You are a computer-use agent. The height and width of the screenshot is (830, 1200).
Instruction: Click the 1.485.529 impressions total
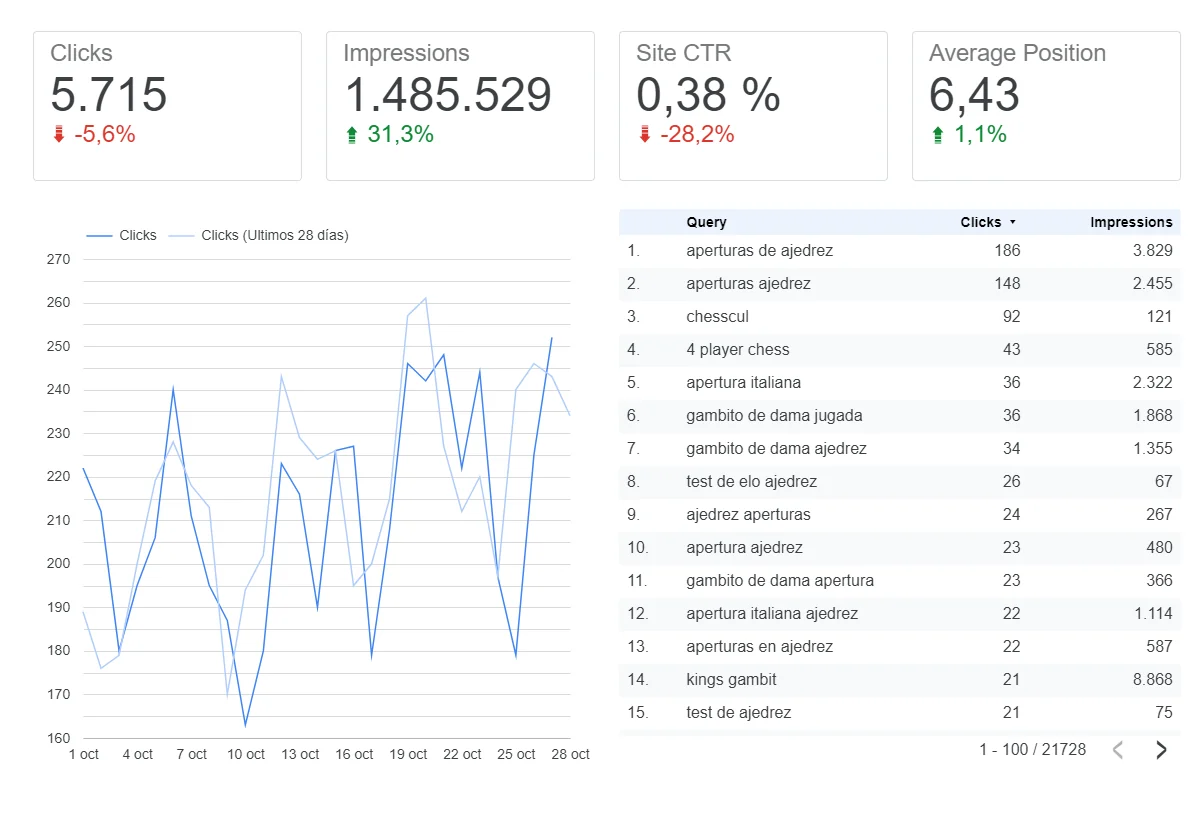click(448, 95)
